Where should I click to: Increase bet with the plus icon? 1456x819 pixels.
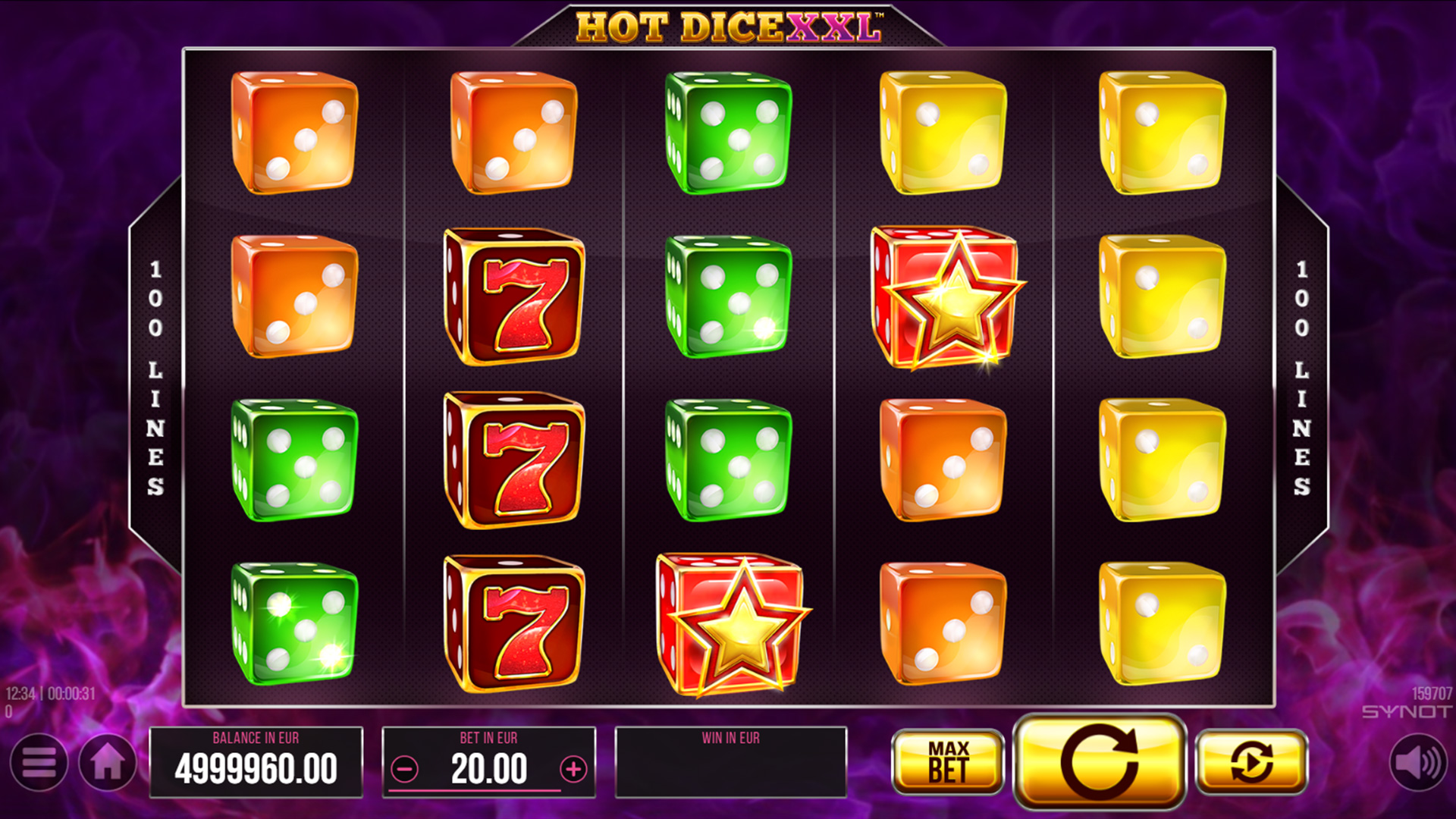tap(573, 770)
